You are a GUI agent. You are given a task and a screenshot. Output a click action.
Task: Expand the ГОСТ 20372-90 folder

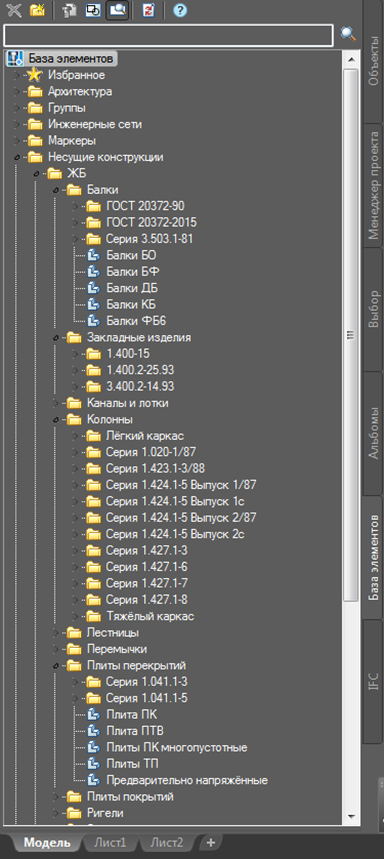pyautogui.click(x=76, y=207)
